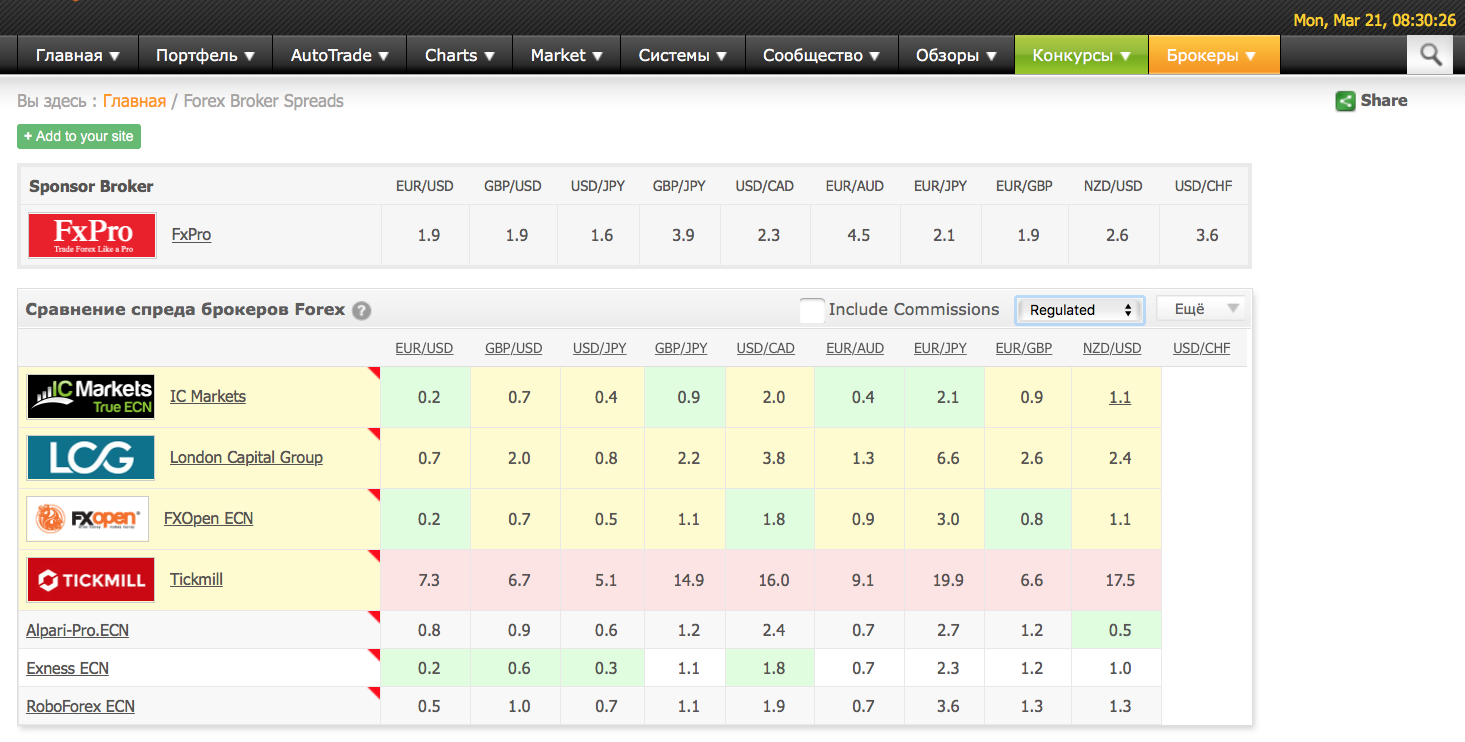Open the Портфель menu

click(206, 55)
